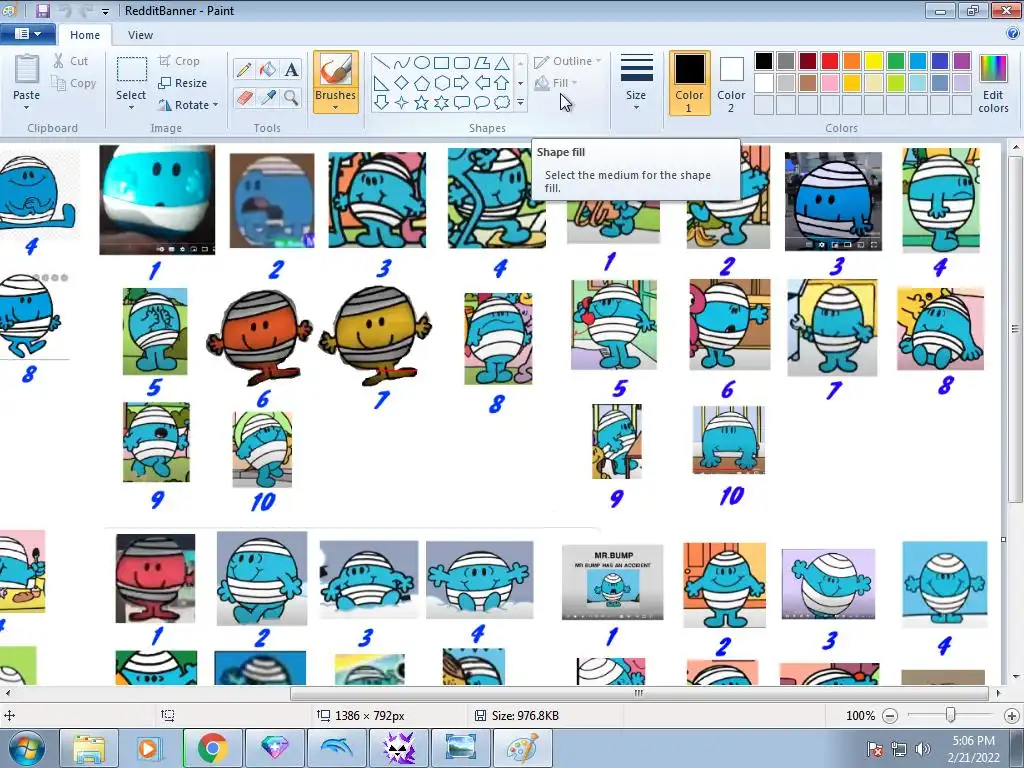The height and width of the screenshot is (768, 1024).
Task: Open Windows Explorer from the taskbar
Action: [x=89, y=748]
